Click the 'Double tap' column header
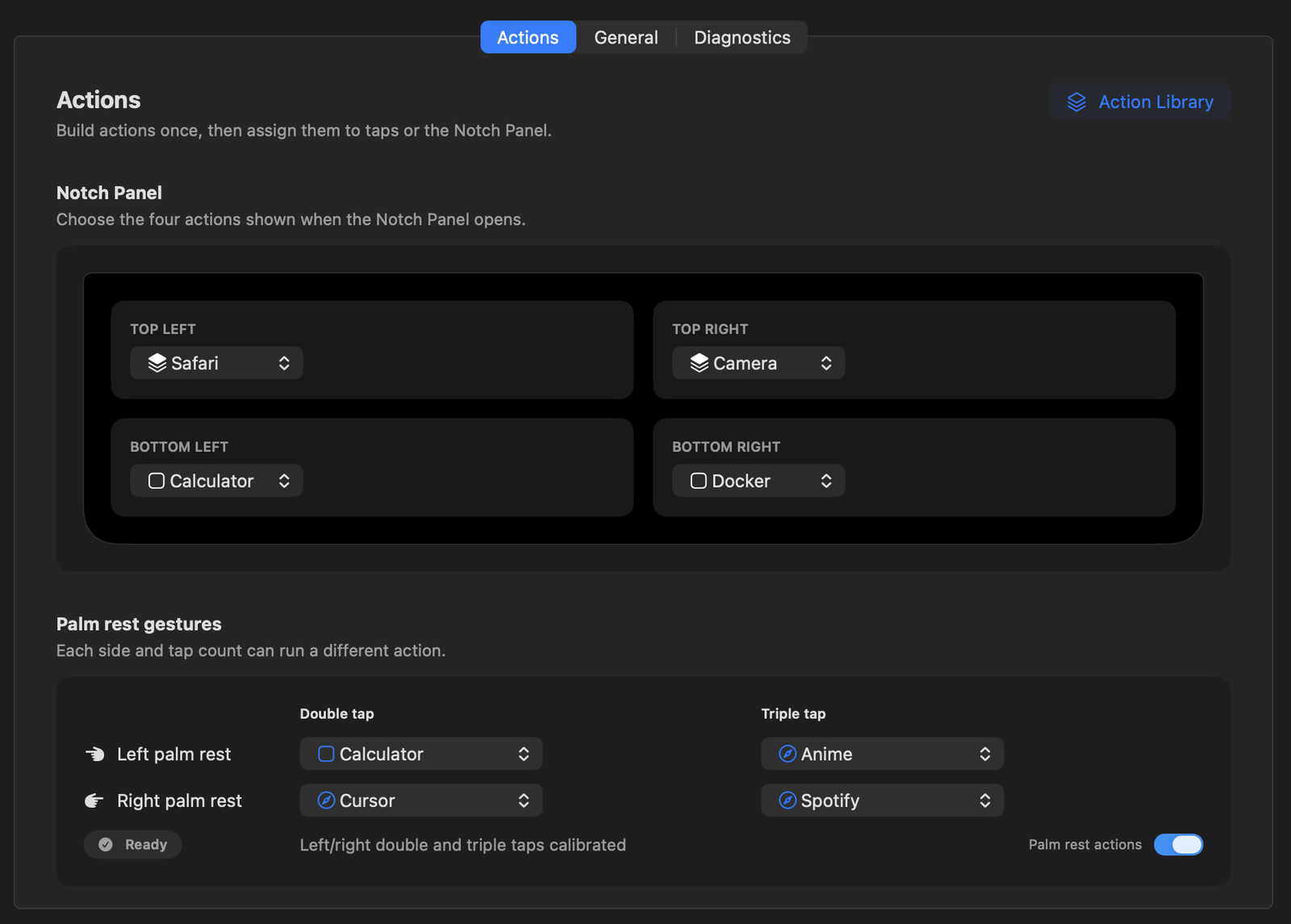The image size is (1291, 924). point(336,713)
